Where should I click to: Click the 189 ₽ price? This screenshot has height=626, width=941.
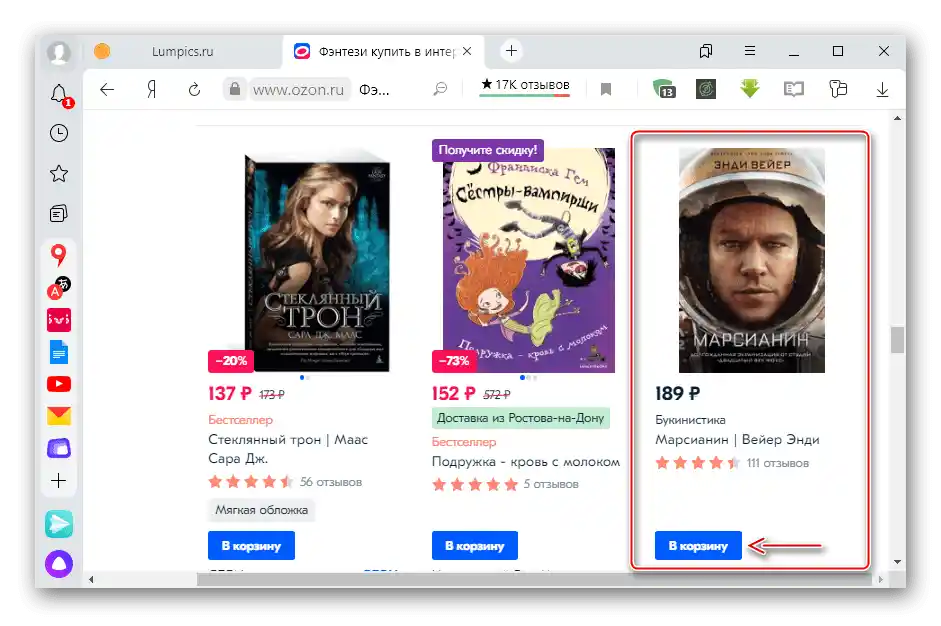tap(678, 394)
